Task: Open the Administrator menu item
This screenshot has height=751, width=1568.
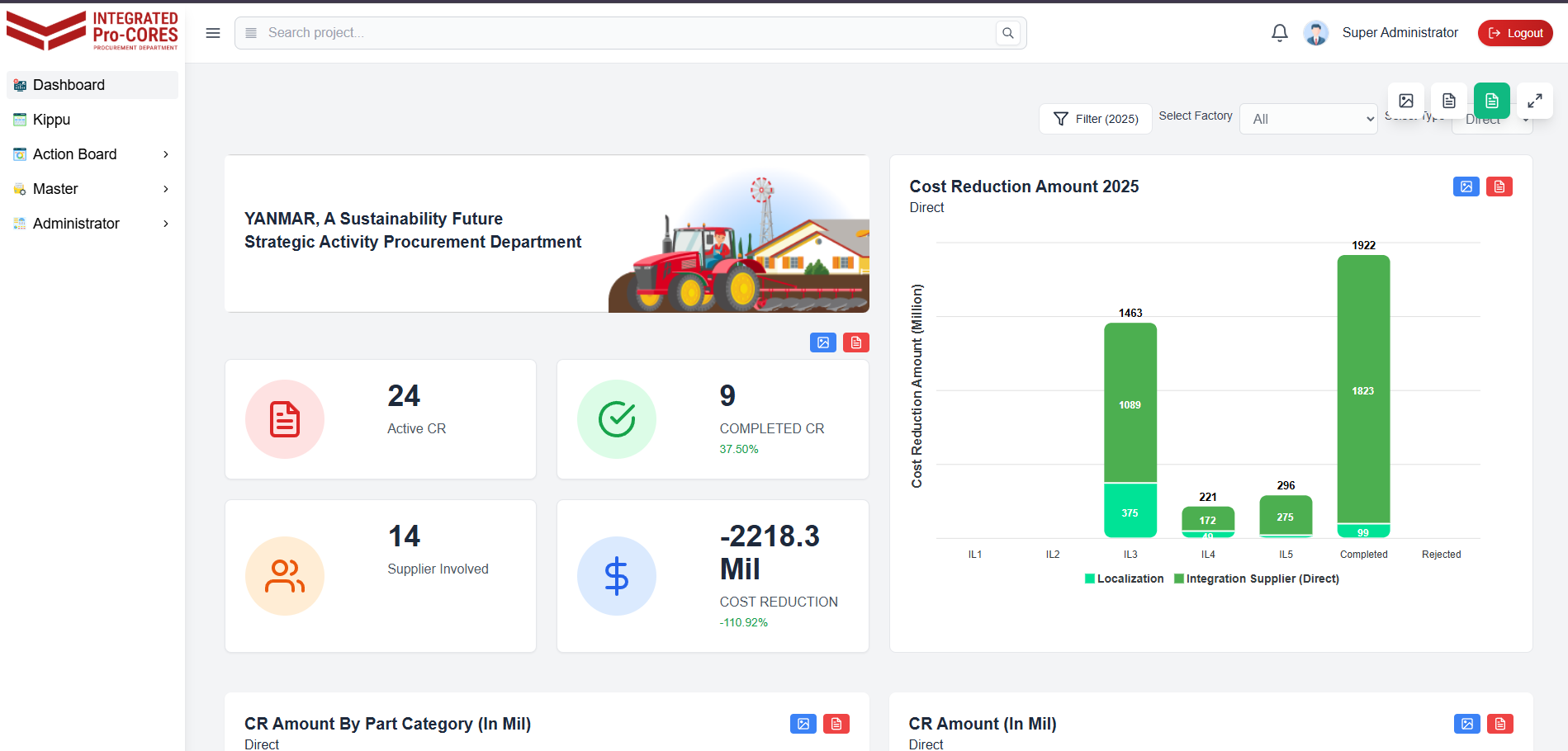Action: coord(92,224)
